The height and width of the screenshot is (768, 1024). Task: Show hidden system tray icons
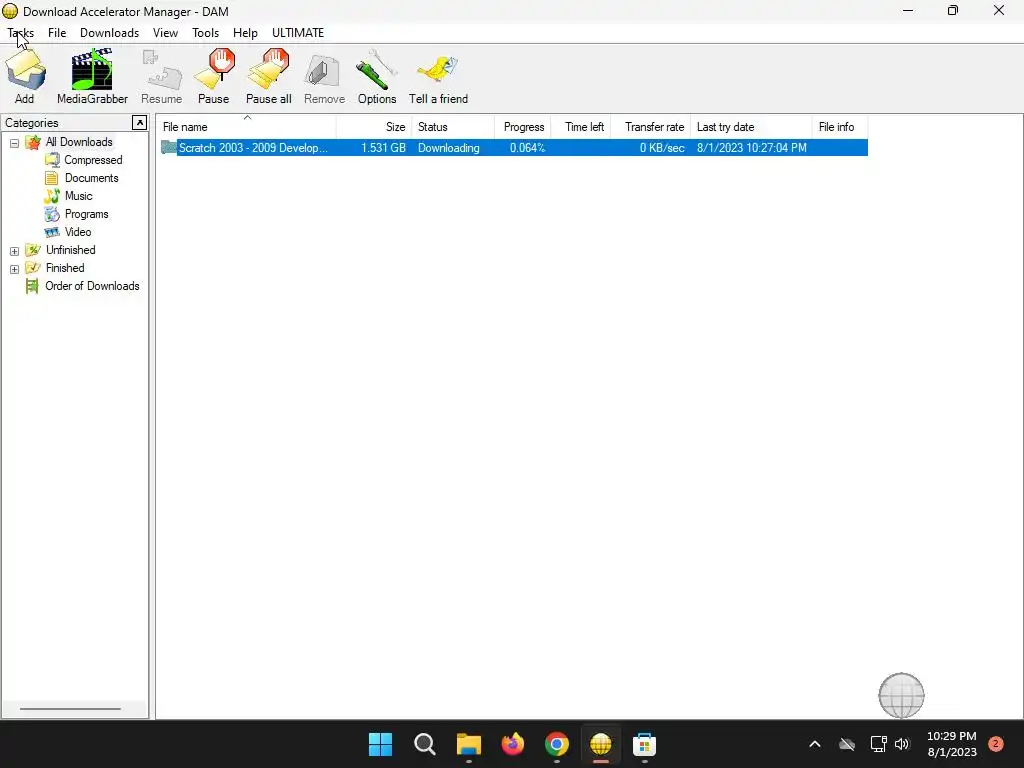coord(815,744)
